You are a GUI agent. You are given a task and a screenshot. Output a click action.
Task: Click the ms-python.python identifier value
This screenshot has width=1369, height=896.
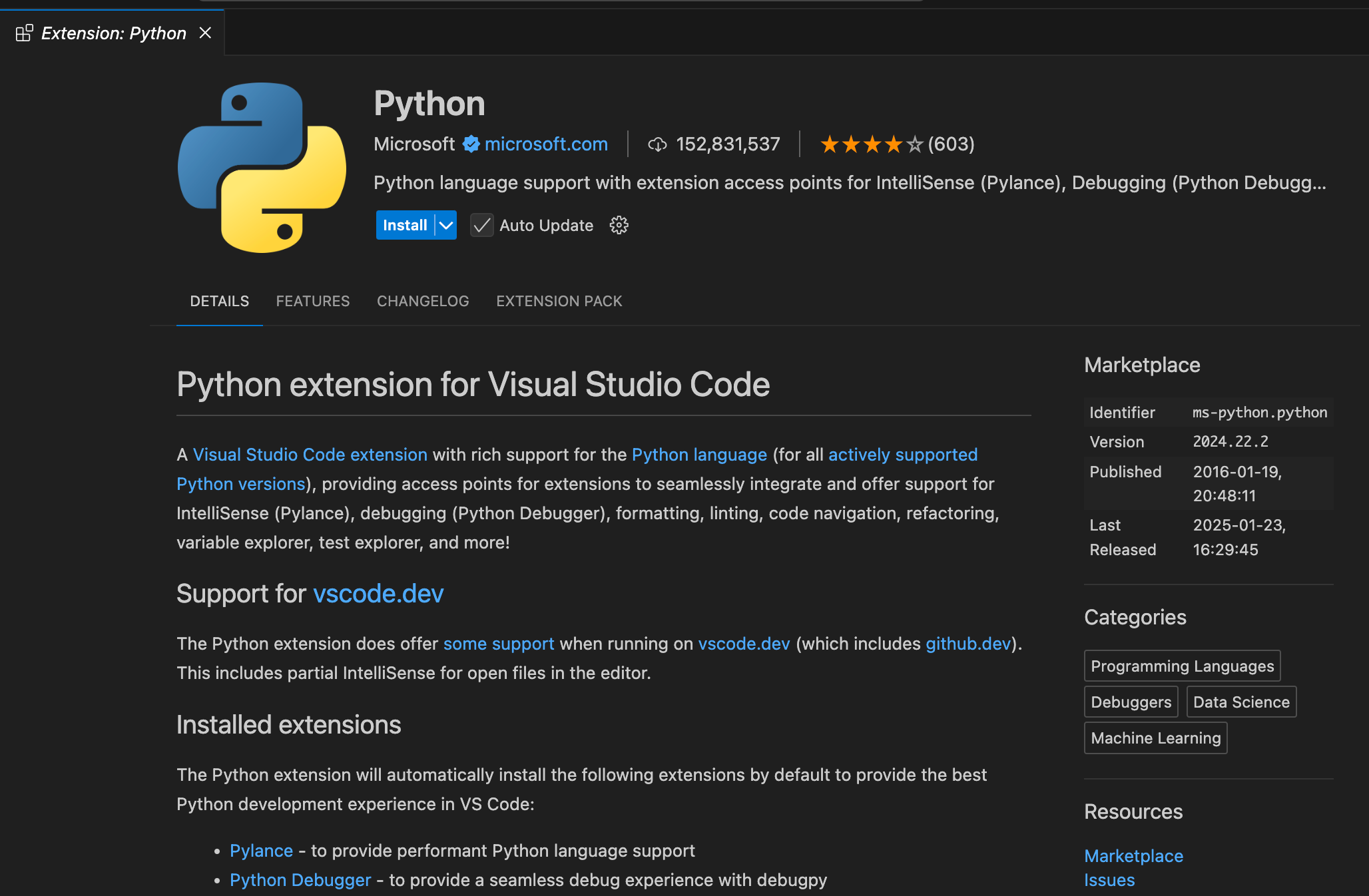tap(1260, 413)
